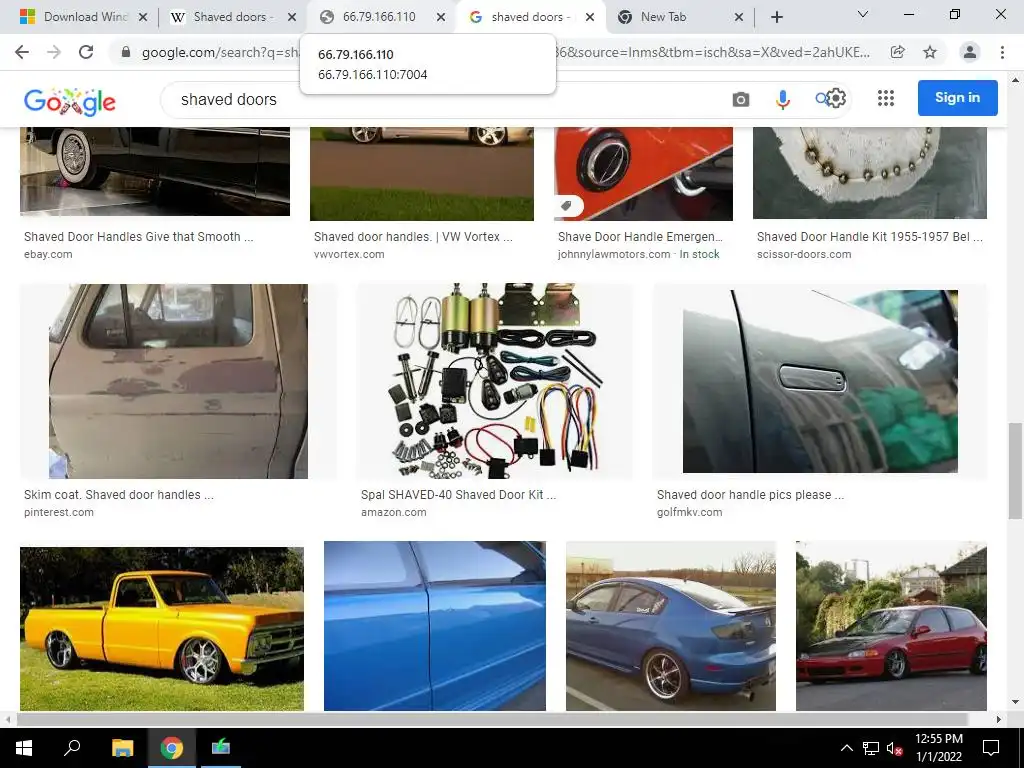Open Google apps grid

click(886, 99)
